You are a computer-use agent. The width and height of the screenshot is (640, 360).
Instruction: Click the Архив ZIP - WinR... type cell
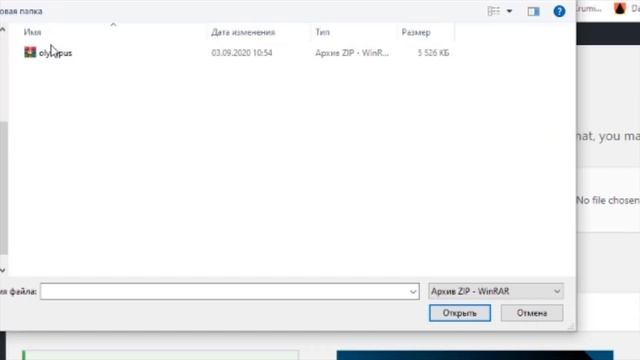tap(352, 53)
